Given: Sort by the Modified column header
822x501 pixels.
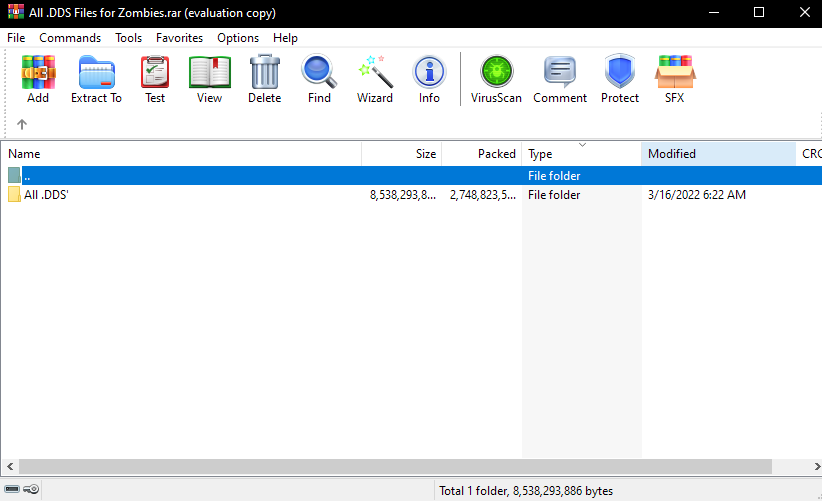Looking at the screenshot, I should click(x=719, y=154).
